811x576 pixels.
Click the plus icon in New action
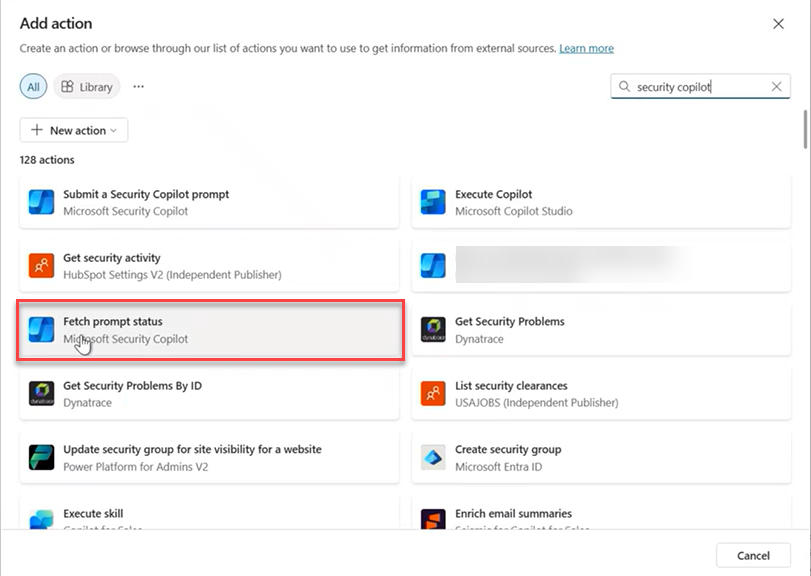point(37,130)
